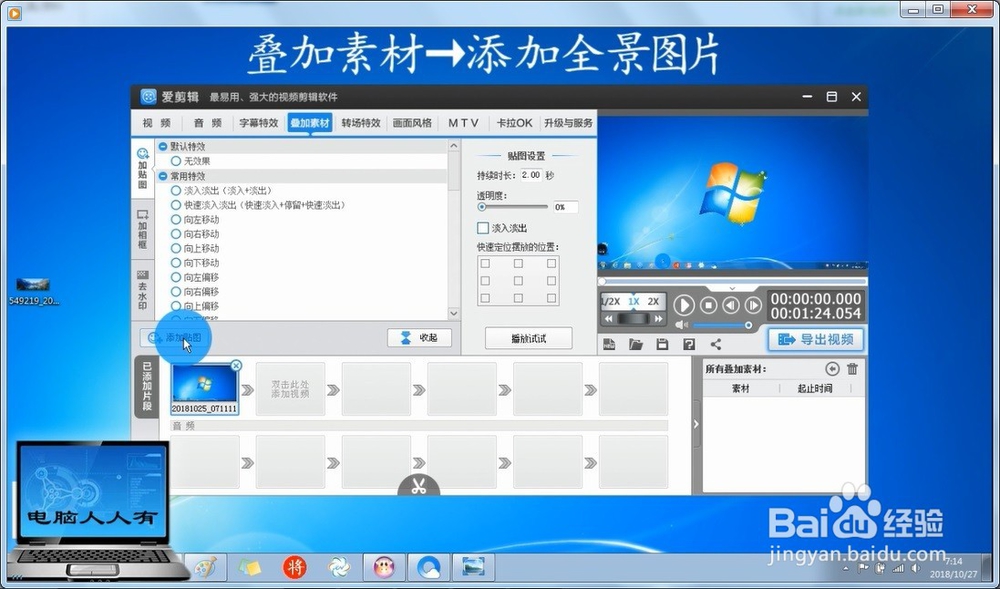The height and width of the screenshot is (589, 1000).
Task: Open the 字幕特效 tab
Action: pyautogui.click(x=258, y=123)
